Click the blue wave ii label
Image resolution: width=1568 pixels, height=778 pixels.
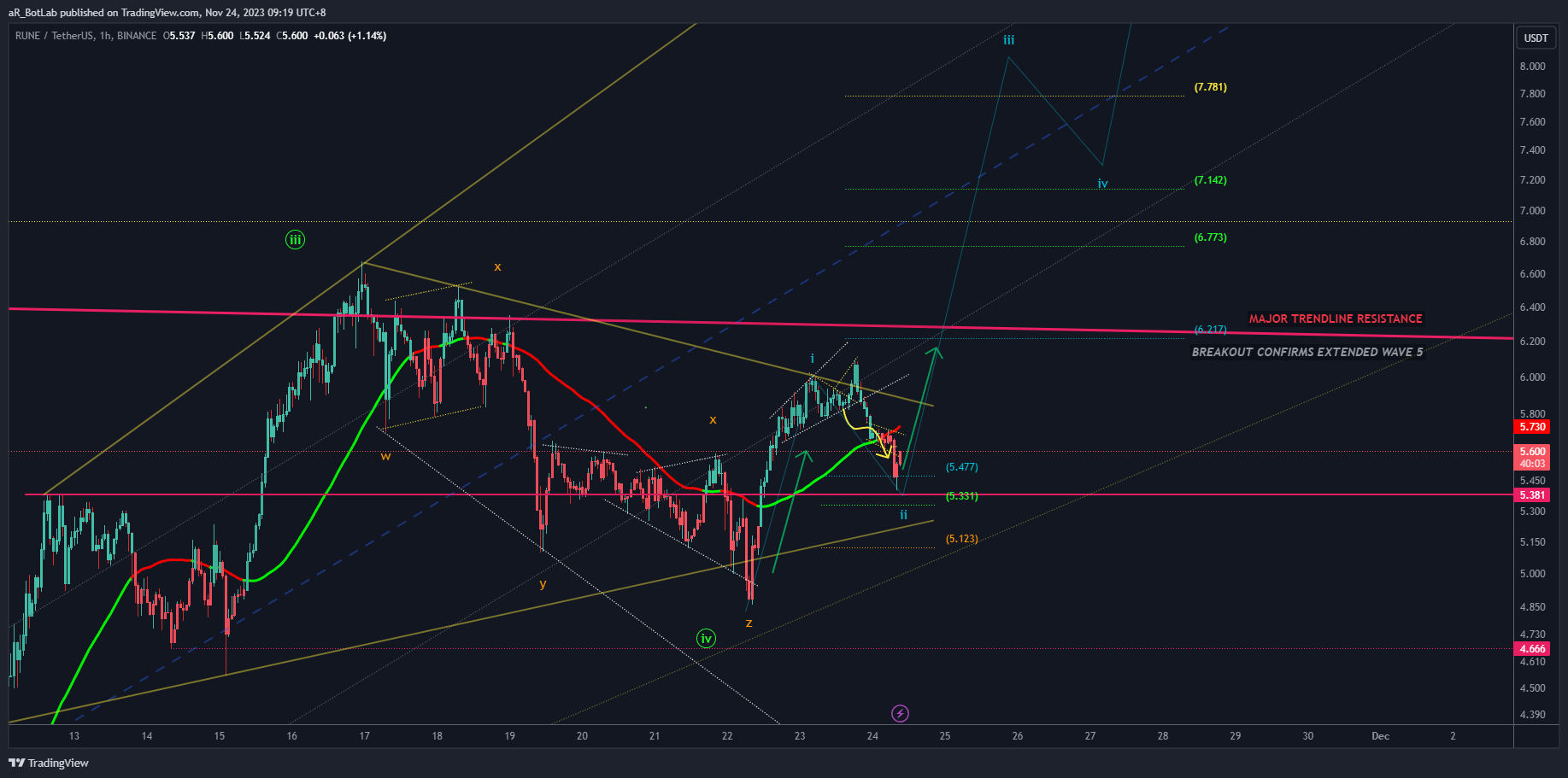pos(903,515)
